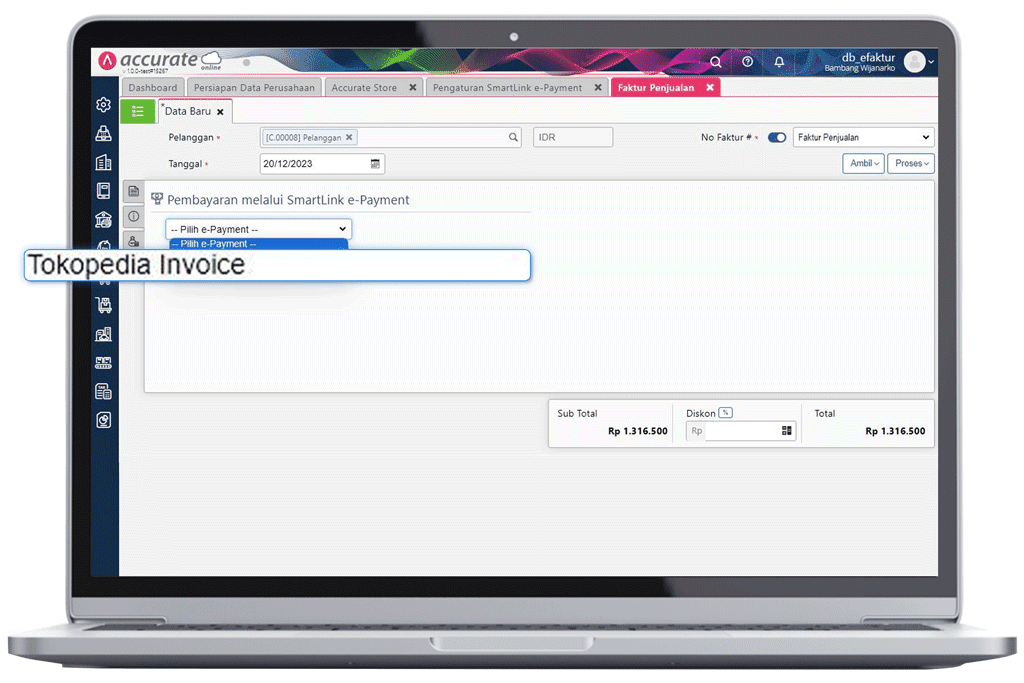Viewport: 1024px width, 683px height.
Task: Search customers with the Pelanggan magnifier
Action: [513, 137]
